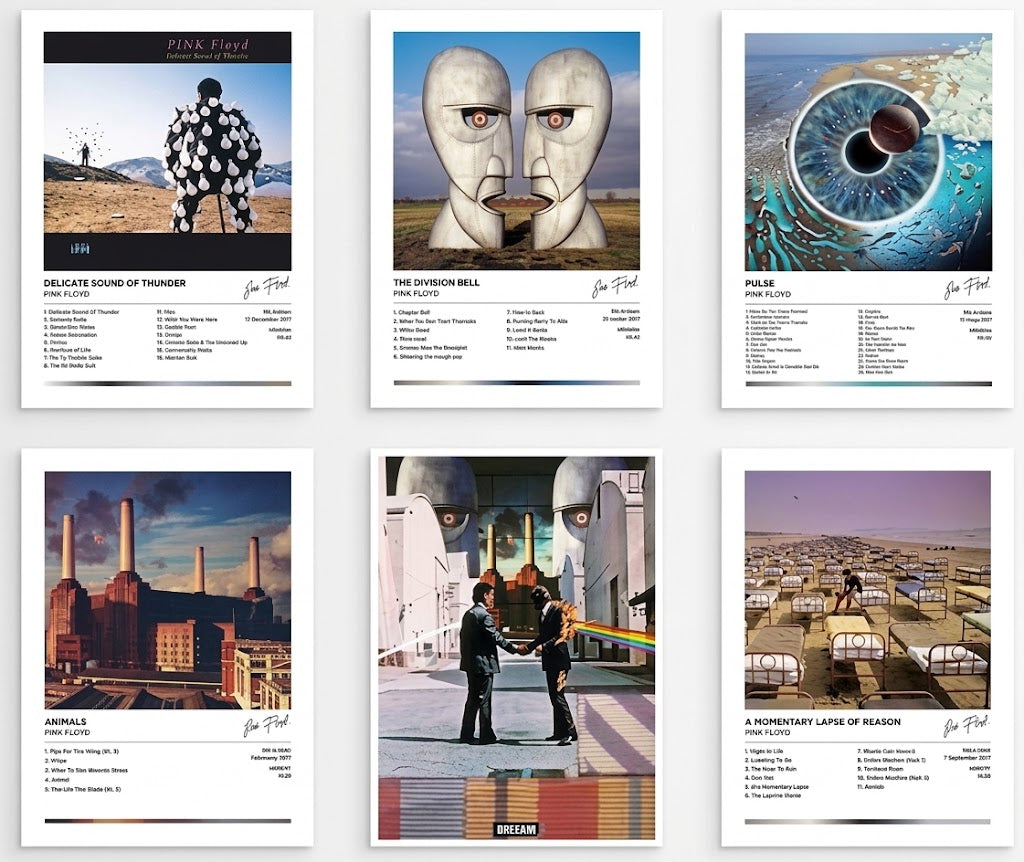Click "PINK FLOYD" under Delicate Sound of Thunder
The height and width of the screenshot is (862, 1024).
point(67,294)
